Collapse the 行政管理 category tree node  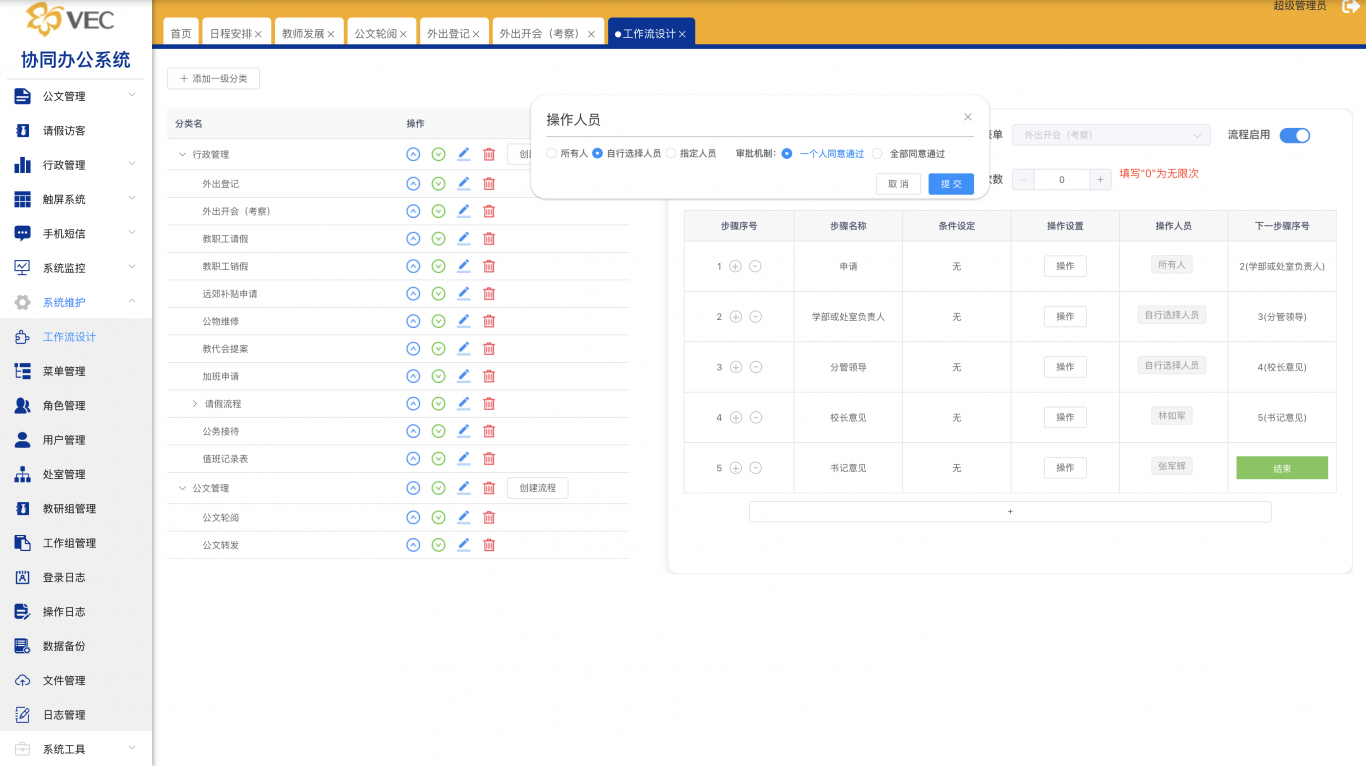point(182,155)
